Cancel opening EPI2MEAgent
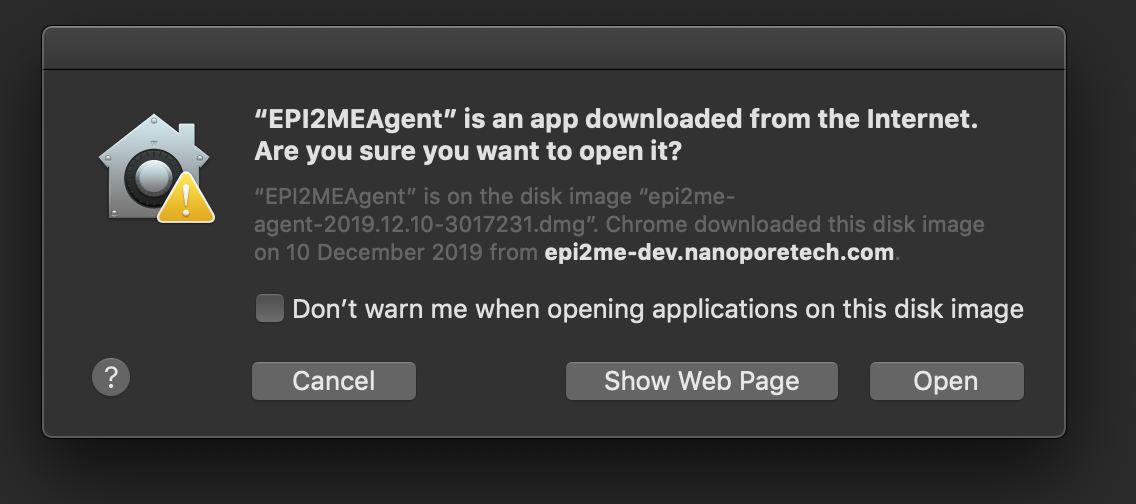This screenshot has height=504, width=1136. [334, 381]
